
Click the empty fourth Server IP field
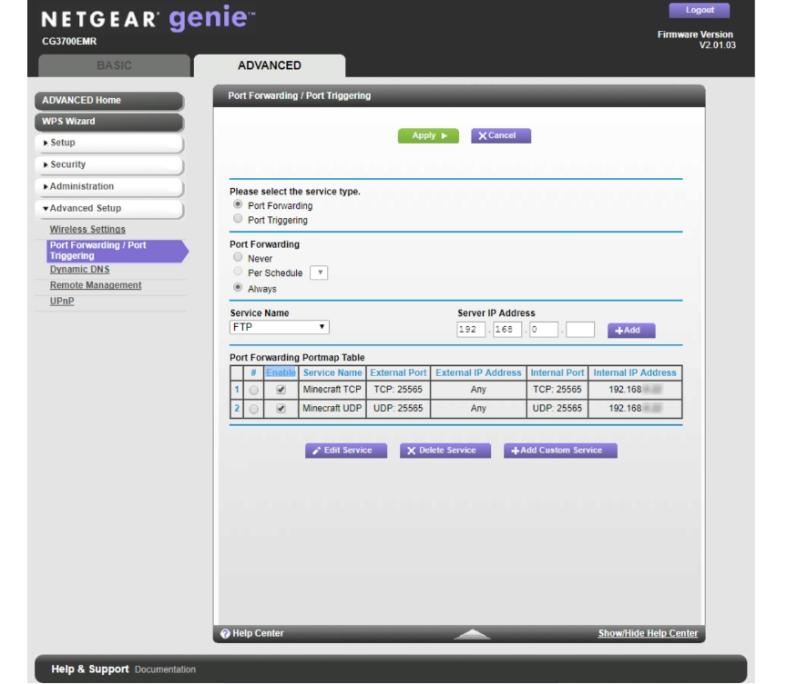coord(580,330)
